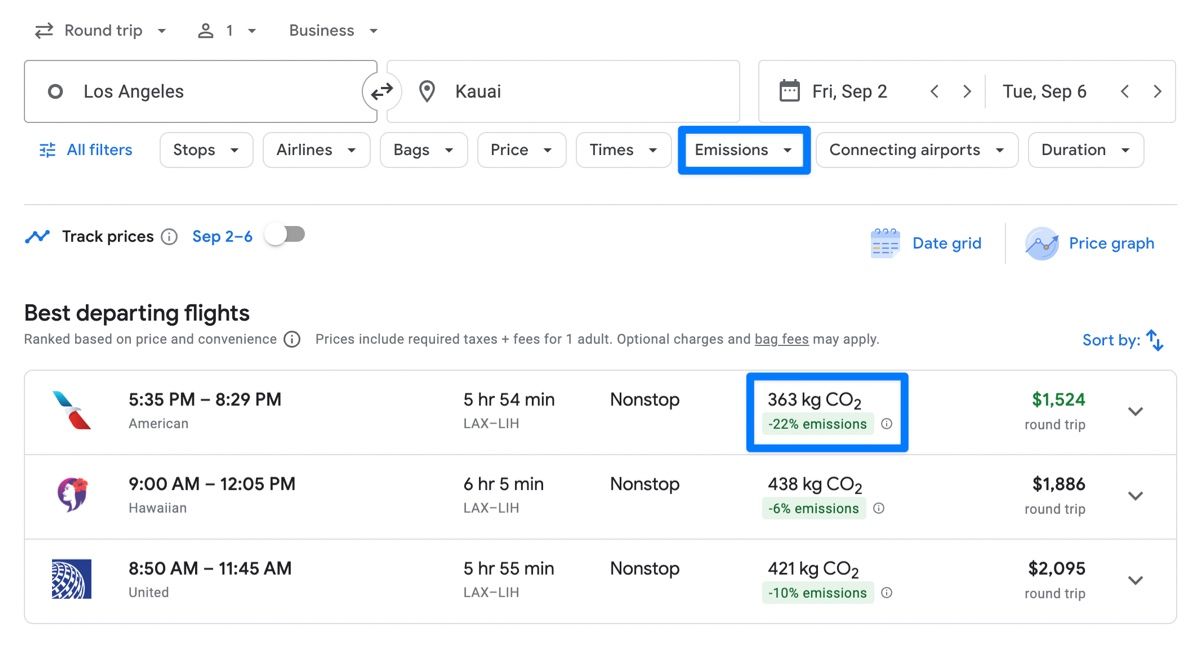The height and width of the screenshot is (648, 1200).
Task: Open the Price graph view
Action: [x=1090, y=243]
